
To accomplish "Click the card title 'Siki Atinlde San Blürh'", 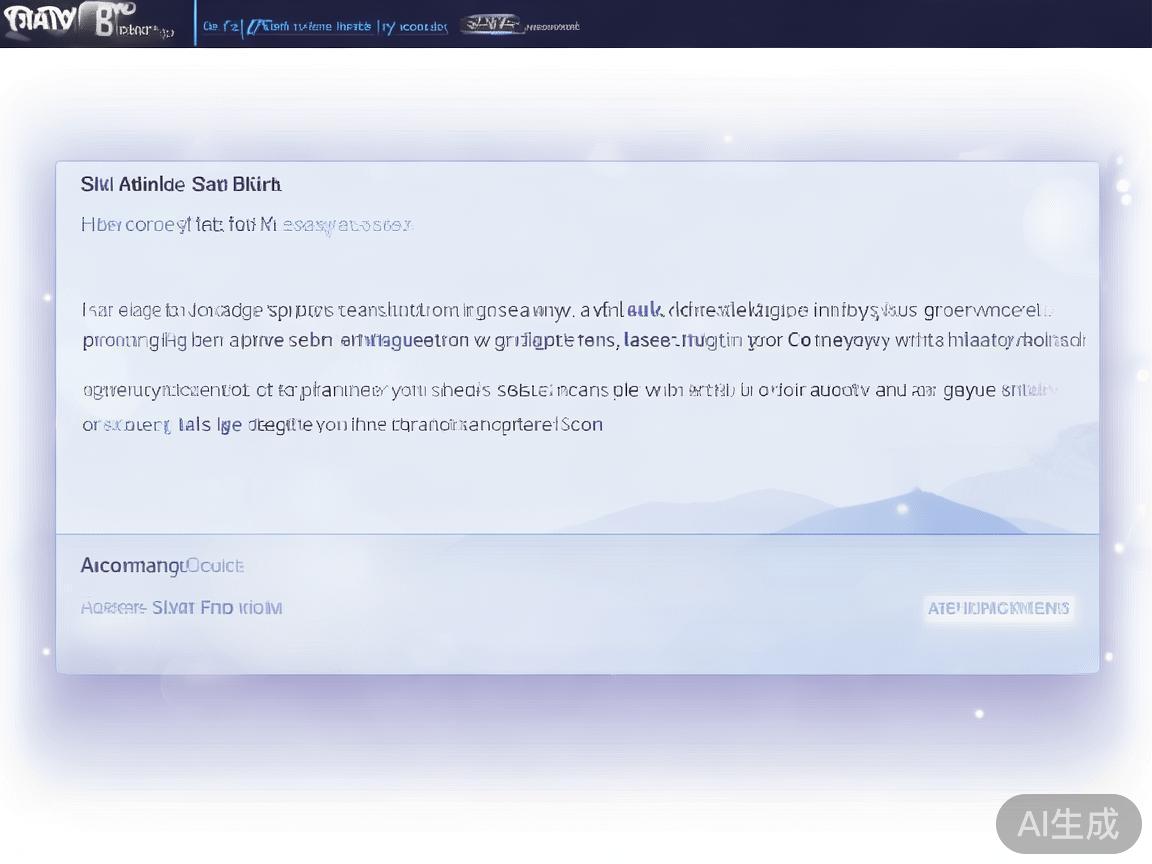I will (x=181, y=185).
